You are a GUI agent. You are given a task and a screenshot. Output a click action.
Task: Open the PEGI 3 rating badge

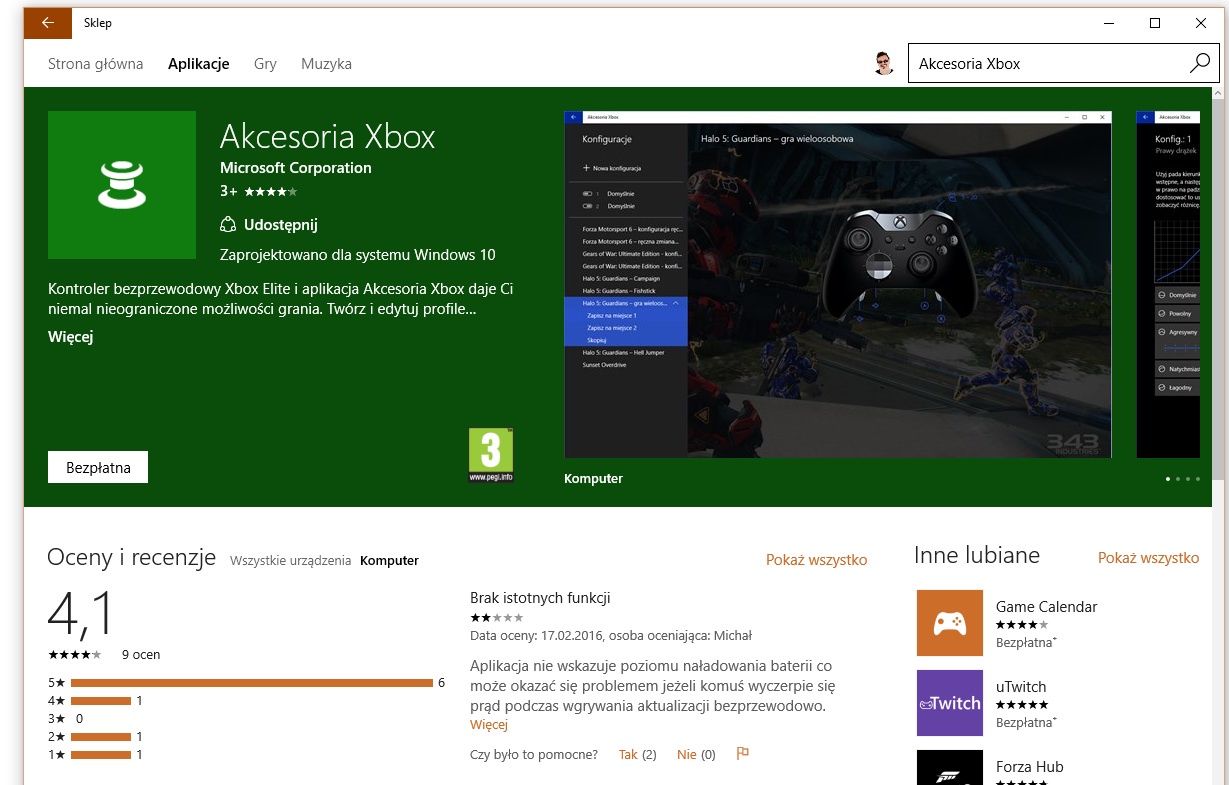[x=490, y=455]
